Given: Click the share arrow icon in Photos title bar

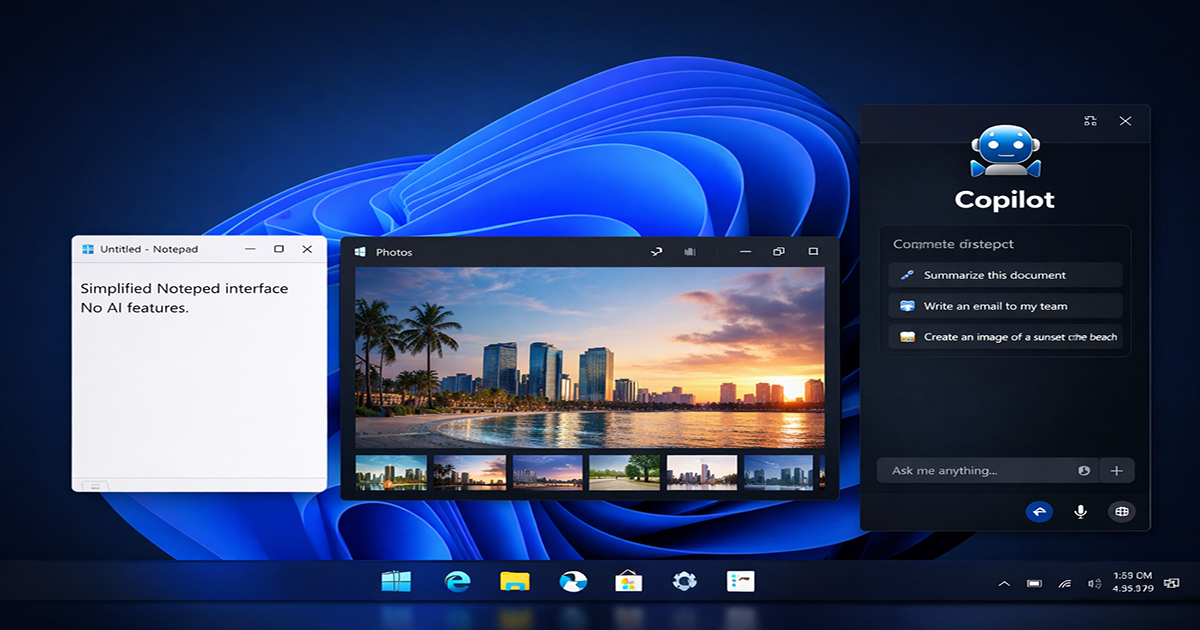Looking at the screenshot, I should point(656,252).
